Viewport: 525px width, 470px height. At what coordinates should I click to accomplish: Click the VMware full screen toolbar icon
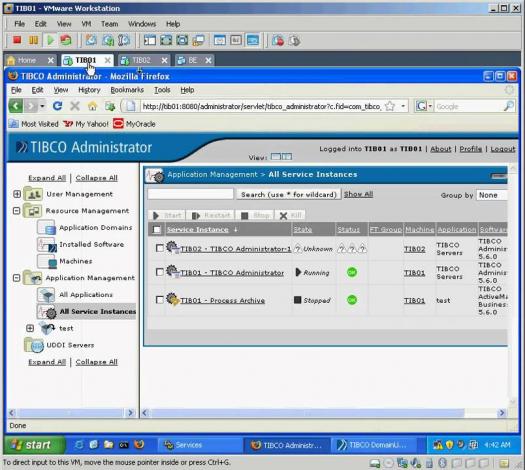(x=166, y=41)
